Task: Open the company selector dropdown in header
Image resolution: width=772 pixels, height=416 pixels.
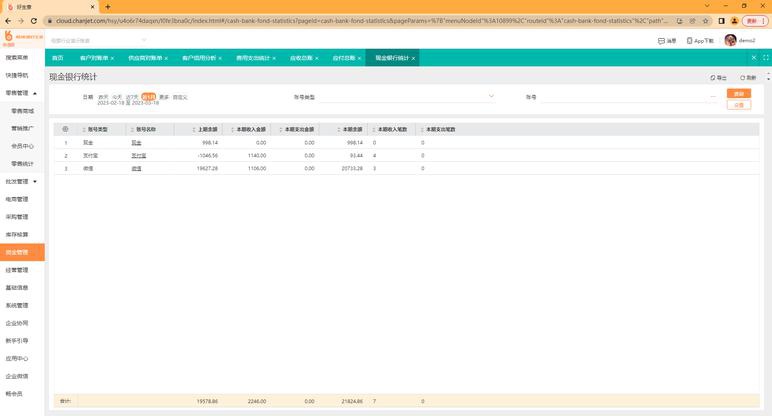Action: click(144, 40)
